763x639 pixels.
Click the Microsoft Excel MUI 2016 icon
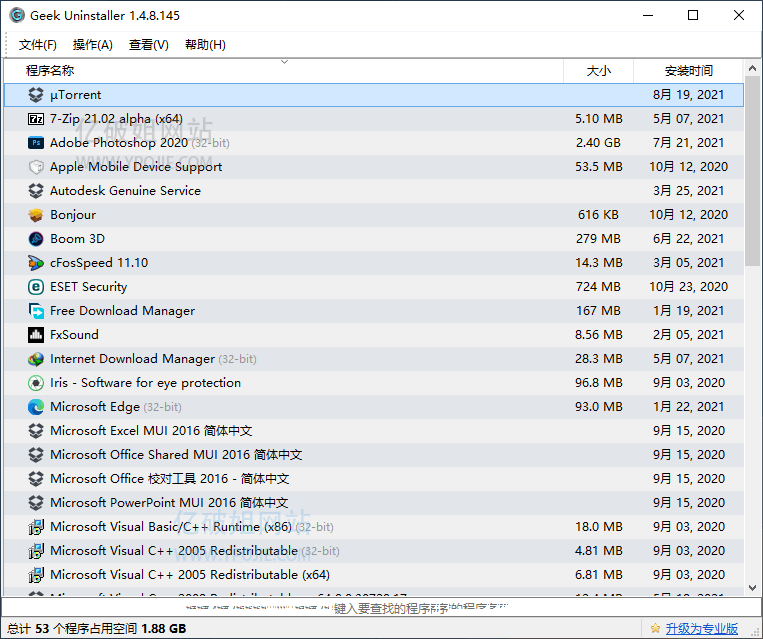[36, 431]
